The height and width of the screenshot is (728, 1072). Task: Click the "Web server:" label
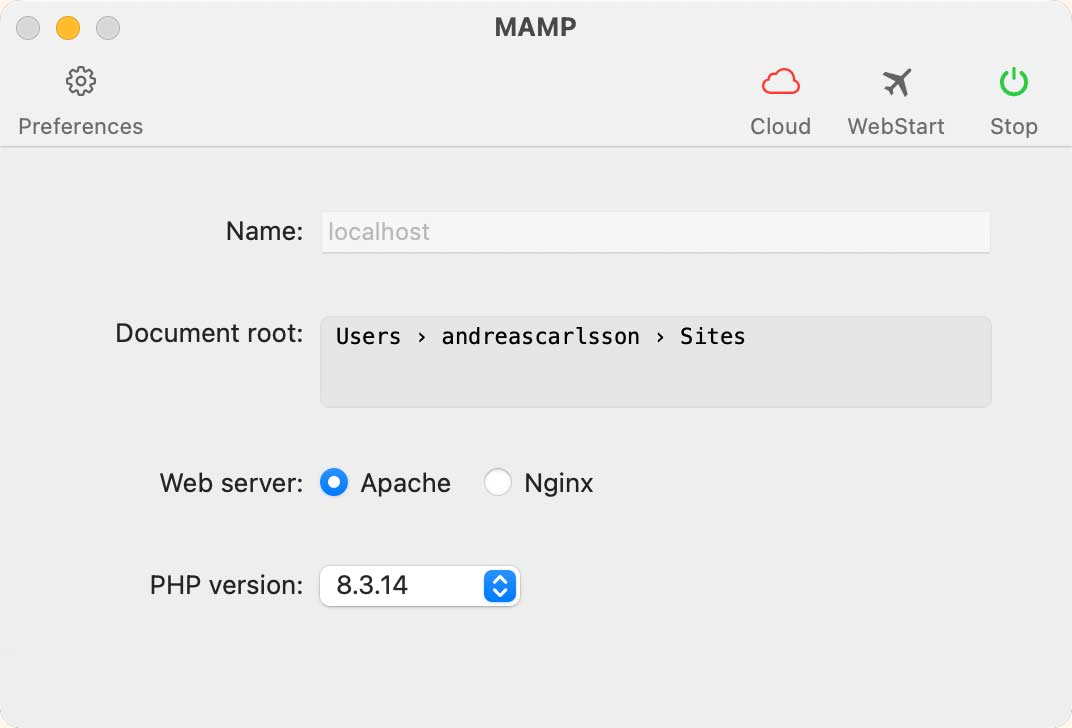coord(231,483)
